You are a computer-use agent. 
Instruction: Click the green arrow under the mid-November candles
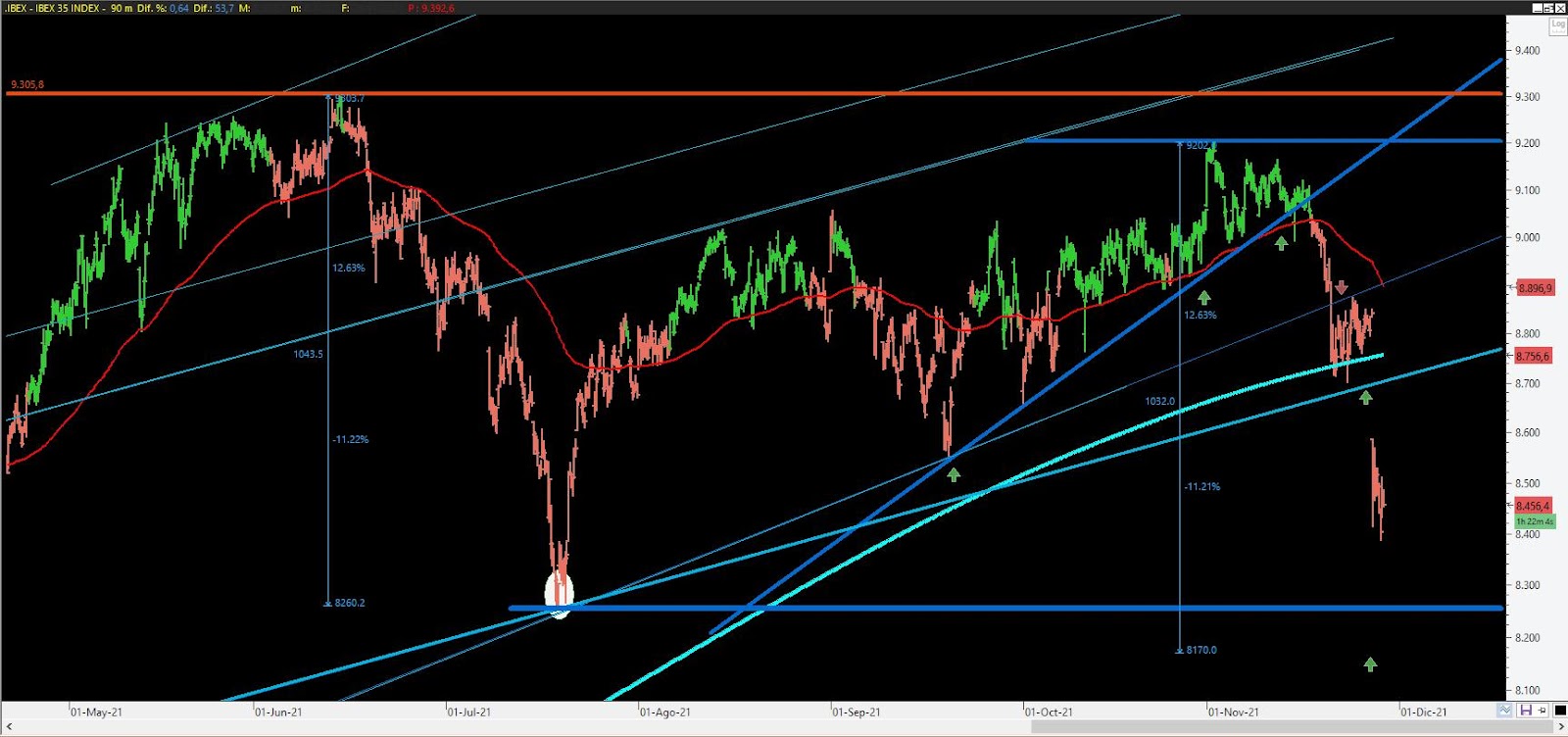tap(1281, 243)
